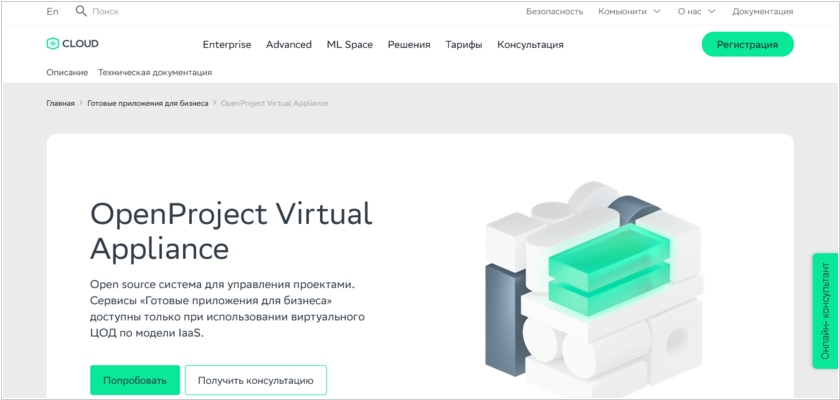840x400 pixels.
Task: Open the Тарифы menu item
Action: 463,44
